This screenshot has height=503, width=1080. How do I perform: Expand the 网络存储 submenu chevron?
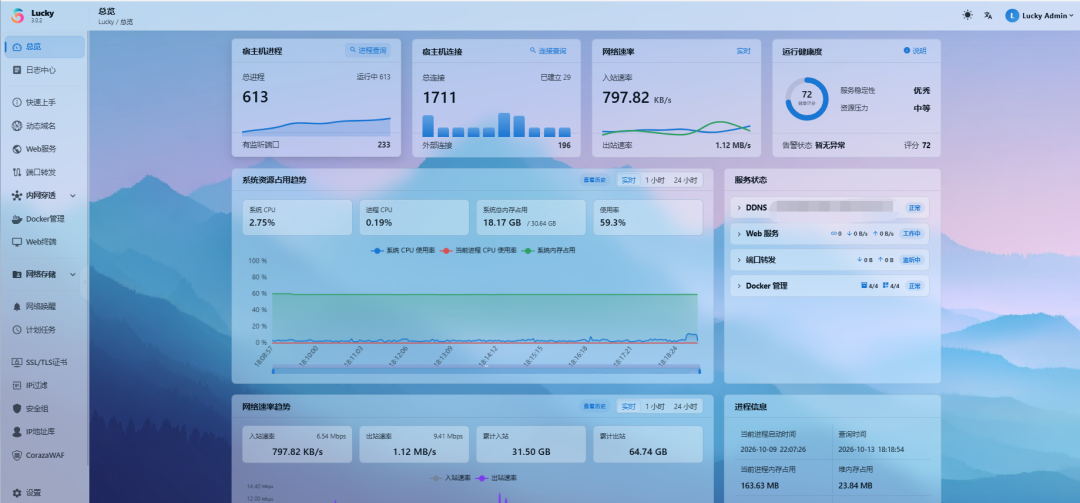tap(72, 274)
